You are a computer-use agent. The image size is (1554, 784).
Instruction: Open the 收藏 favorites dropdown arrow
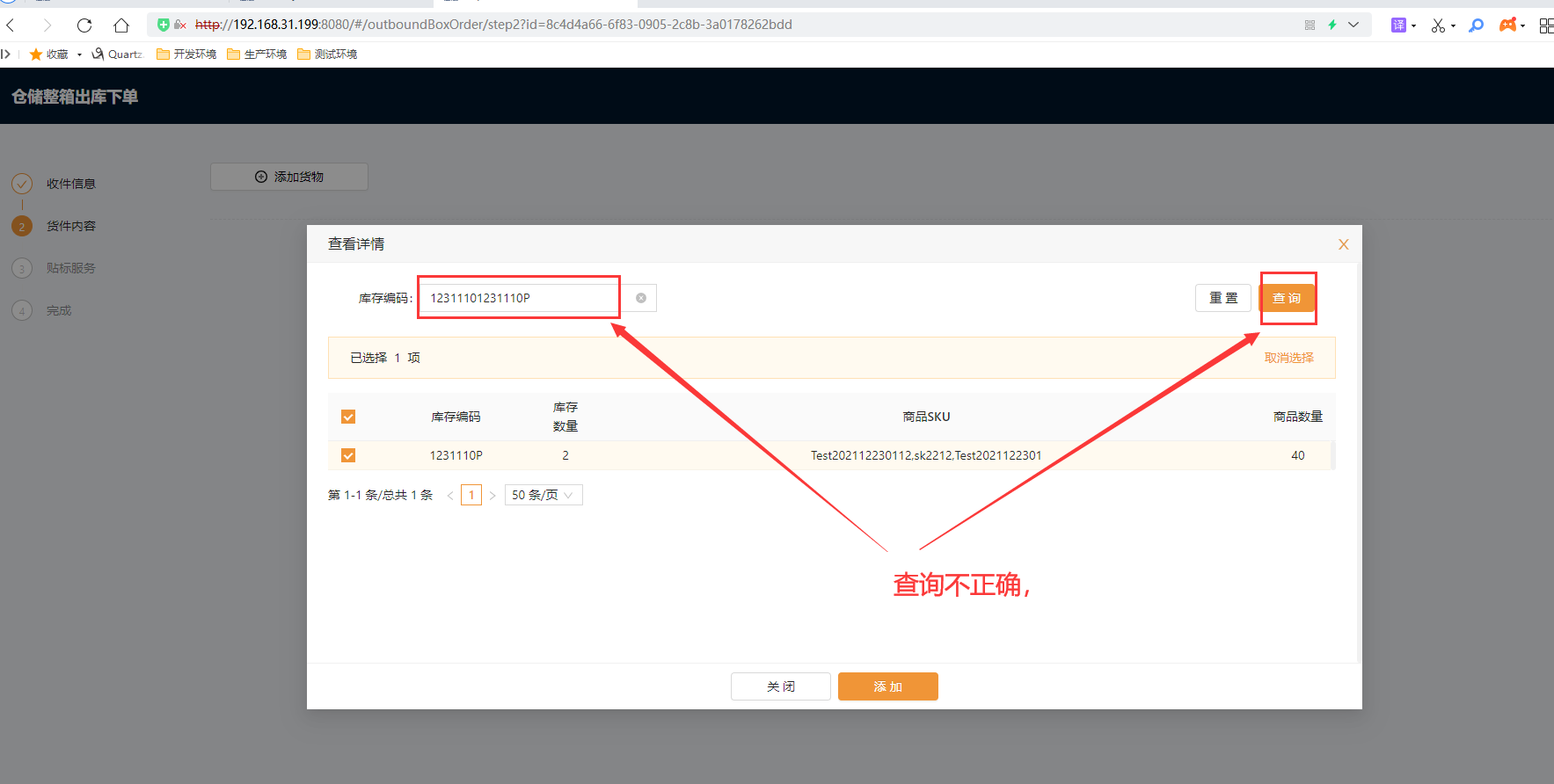[x=79, y=54]
